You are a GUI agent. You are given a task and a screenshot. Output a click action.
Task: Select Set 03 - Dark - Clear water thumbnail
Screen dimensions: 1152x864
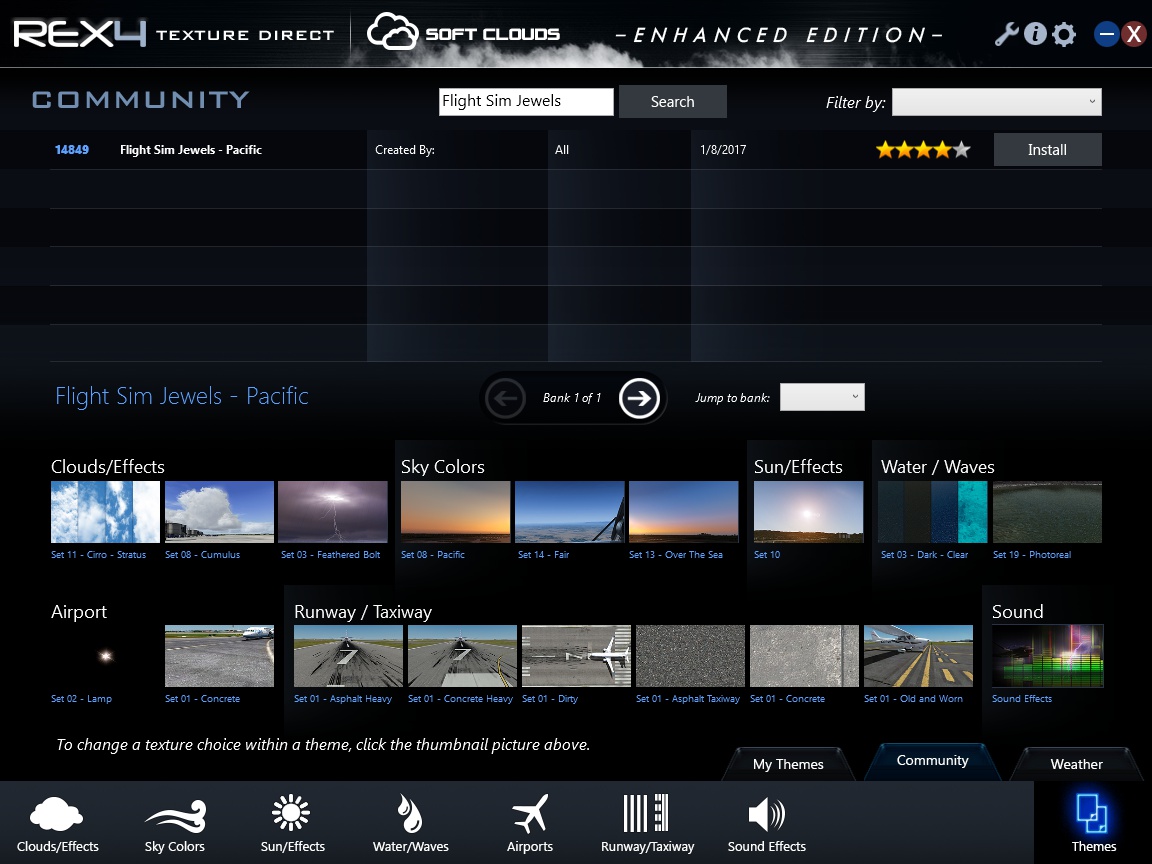(933, 512)
